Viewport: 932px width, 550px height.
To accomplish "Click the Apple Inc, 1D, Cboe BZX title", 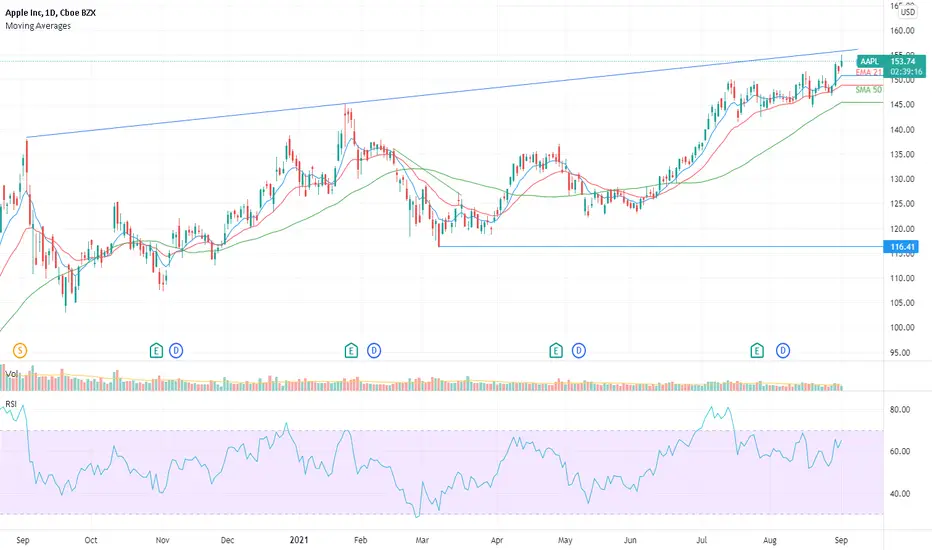I will (51, 12).
